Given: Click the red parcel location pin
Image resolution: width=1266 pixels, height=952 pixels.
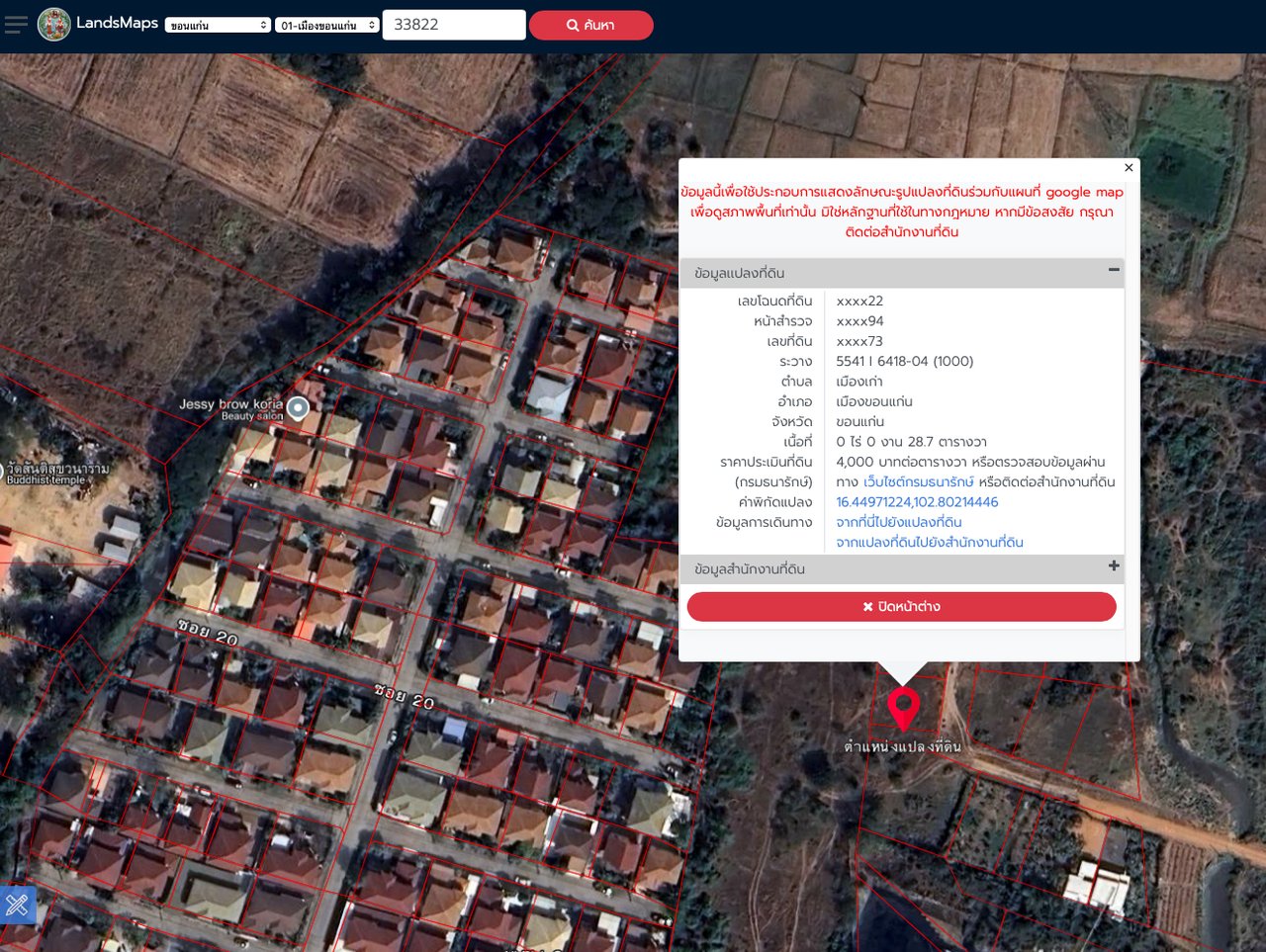Looking at the screenshot, I should (903, 707).
